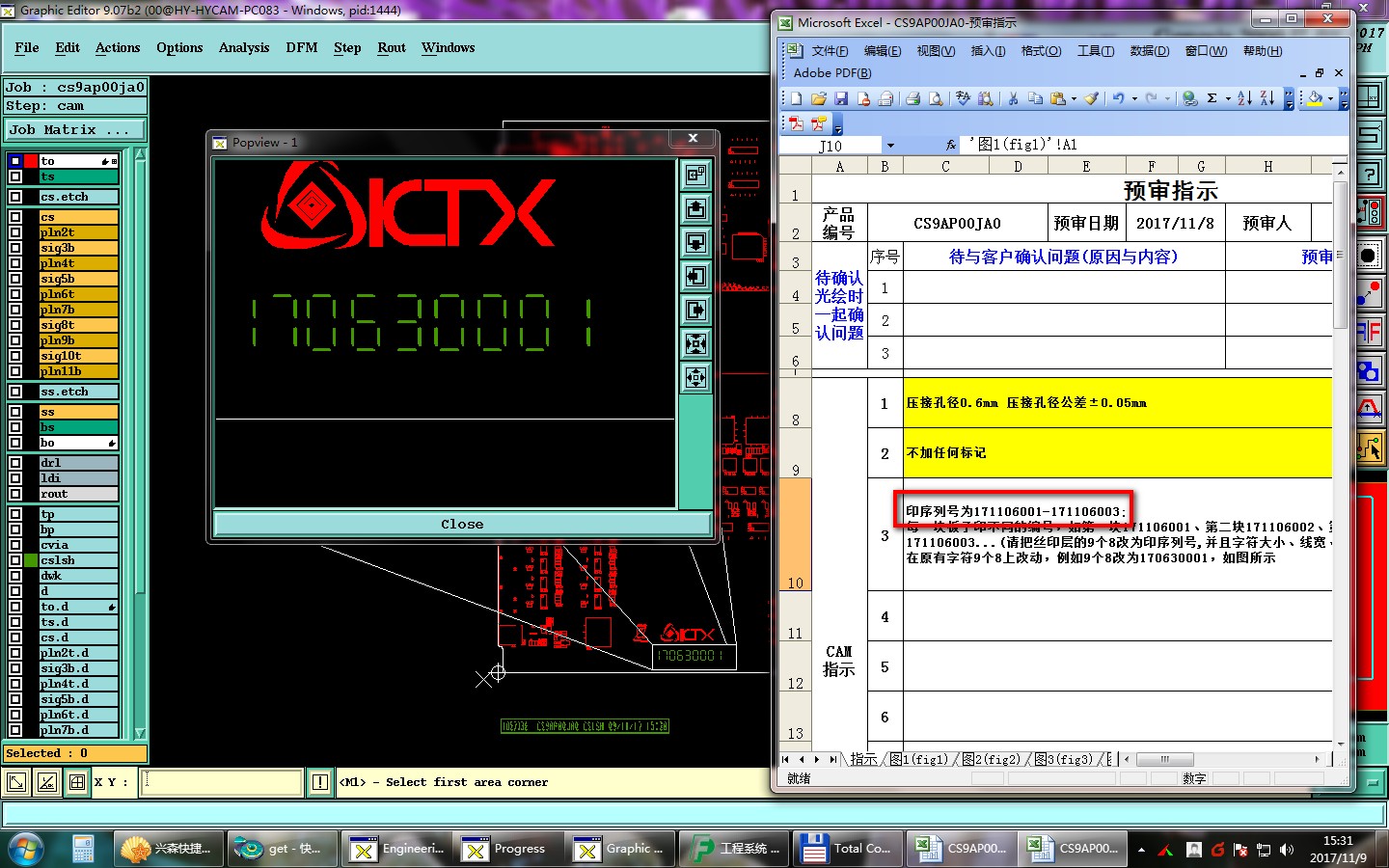Toggle the checkbox for layer drl
Image resolution: width=1389 pixels, height=868 pixels.
15,463
